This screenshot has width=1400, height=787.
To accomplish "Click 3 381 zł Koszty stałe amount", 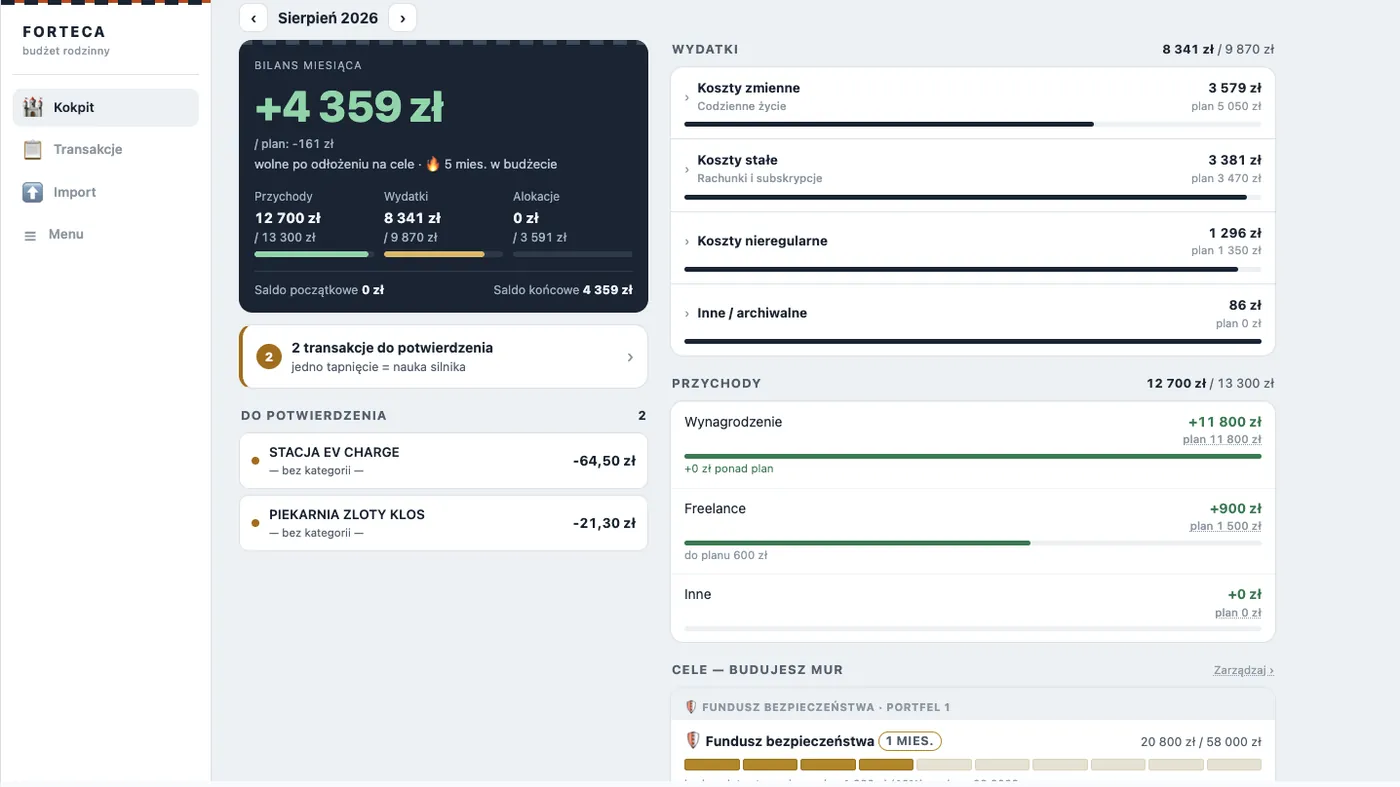I will point(1235,160).
